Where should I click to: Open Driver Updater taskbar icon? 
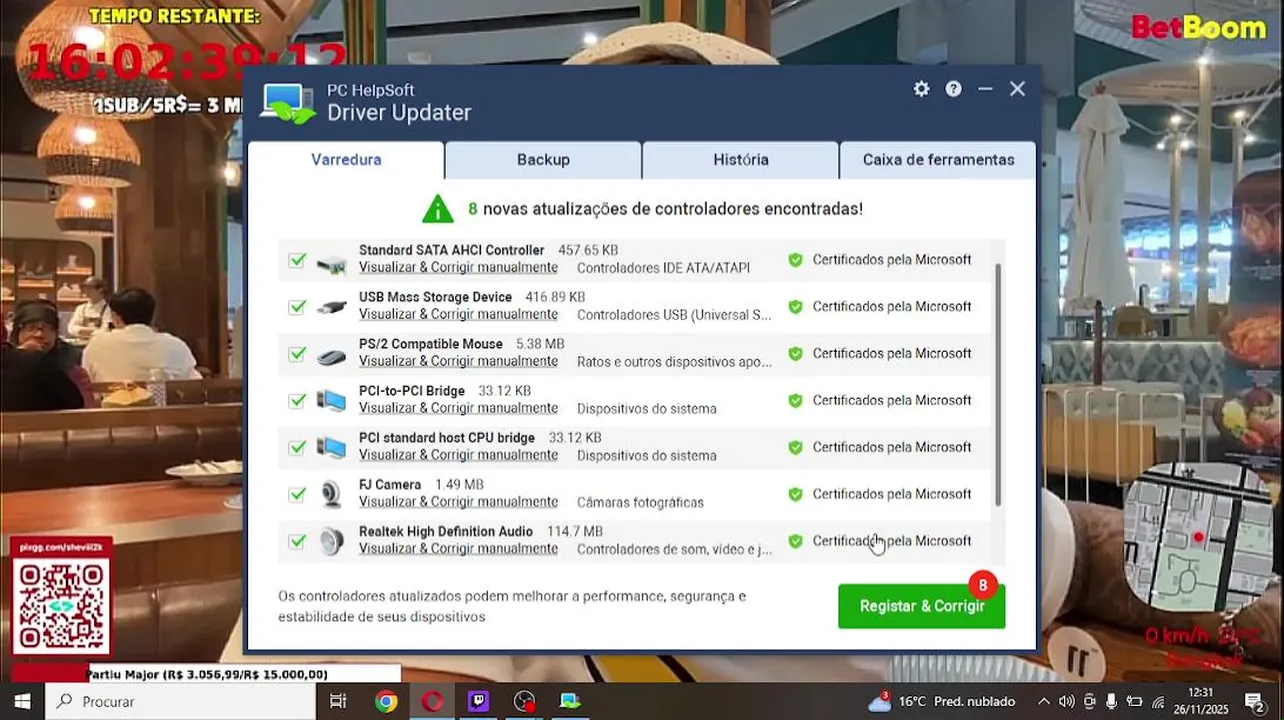(570, 701)
